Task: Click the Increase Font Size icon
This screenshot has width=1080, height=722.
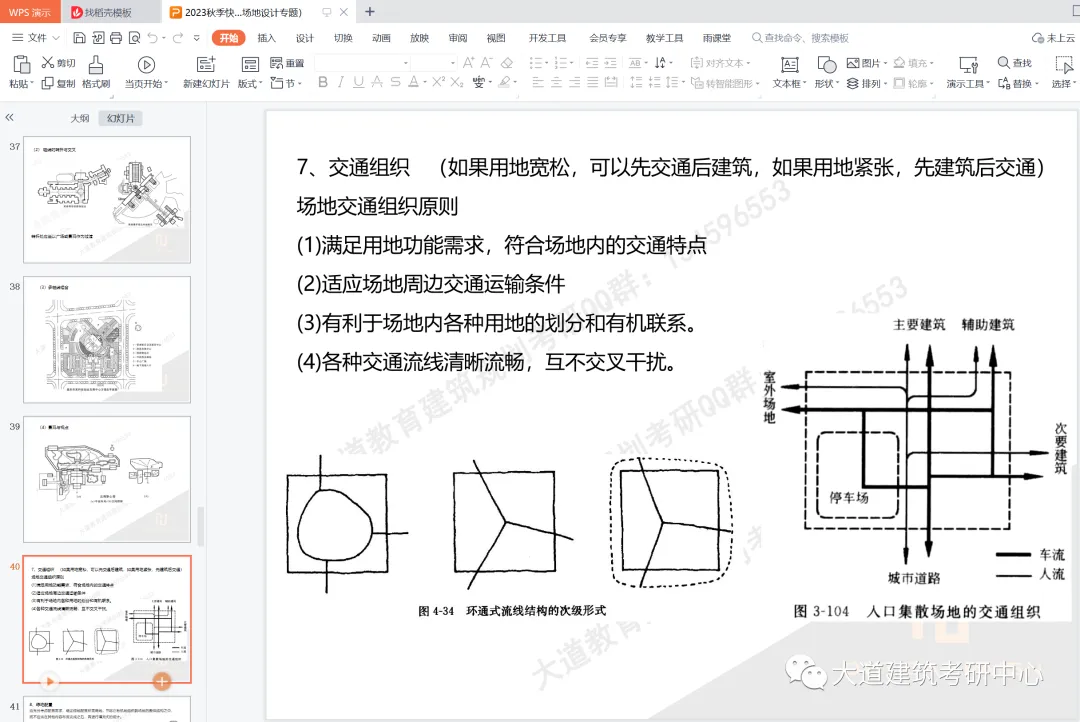Action: pos(468,63)
